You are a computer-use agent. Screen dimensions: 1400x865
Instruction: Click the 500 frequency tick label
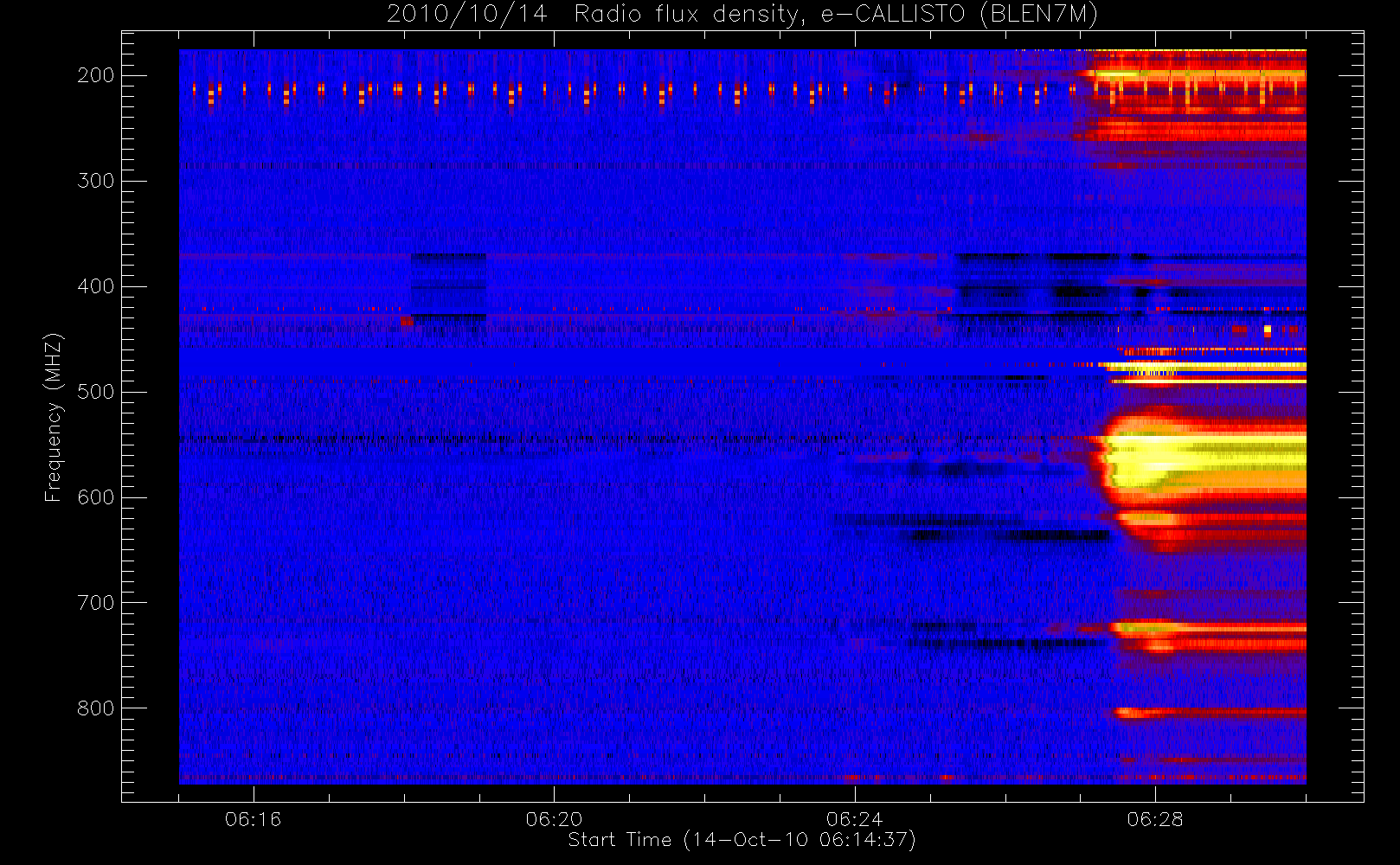coord(96,392)
